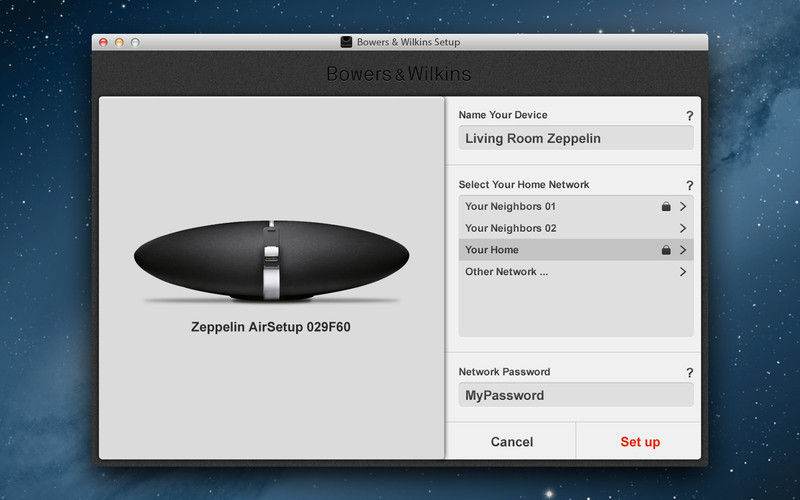Click the Zeppelin AirSetup 029F60 label

pos(270,327)
